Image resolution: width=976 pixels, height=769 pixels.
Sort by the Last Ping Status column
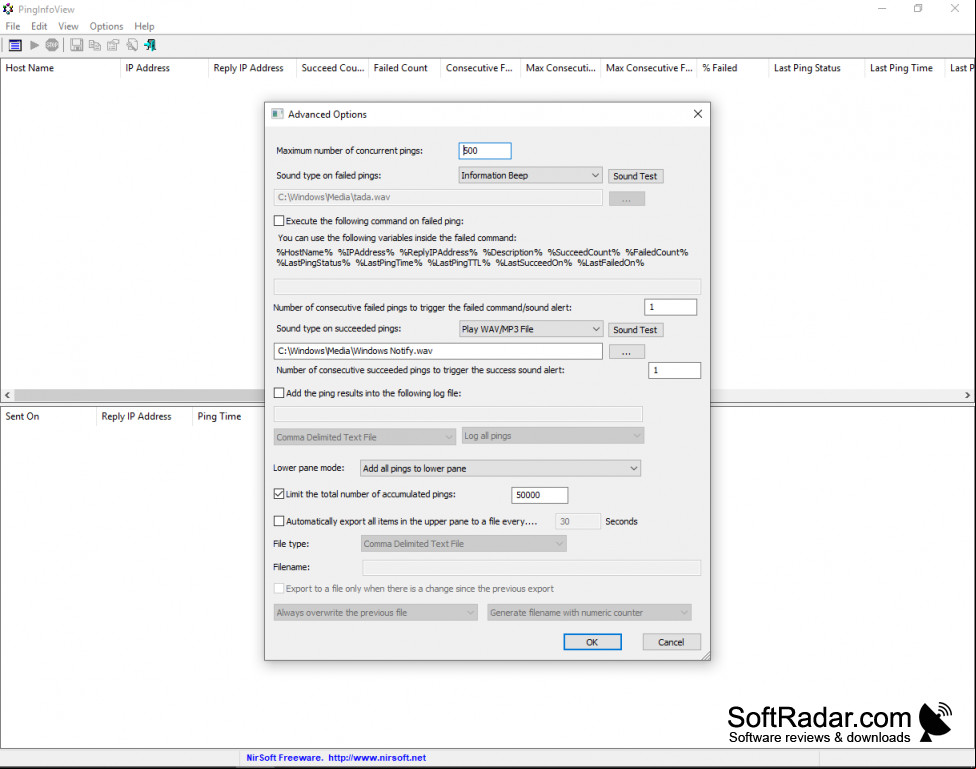[x=817, y=68]
